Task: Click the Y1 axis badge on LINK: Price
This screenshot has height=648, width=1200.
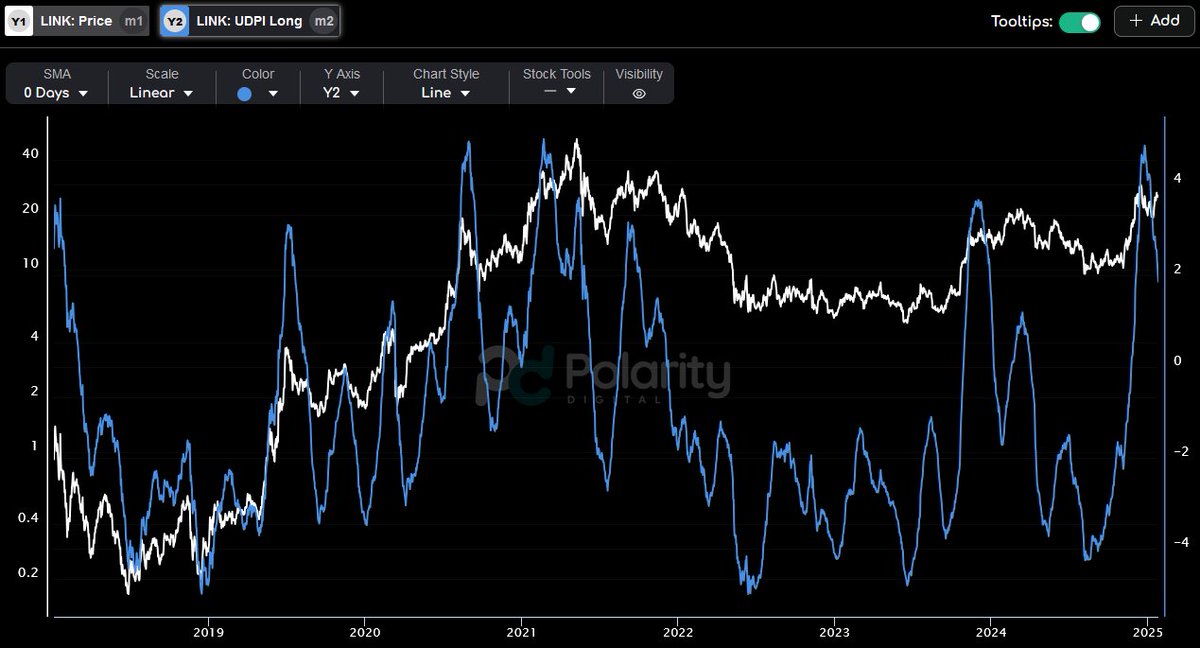Action: point(18,20)
